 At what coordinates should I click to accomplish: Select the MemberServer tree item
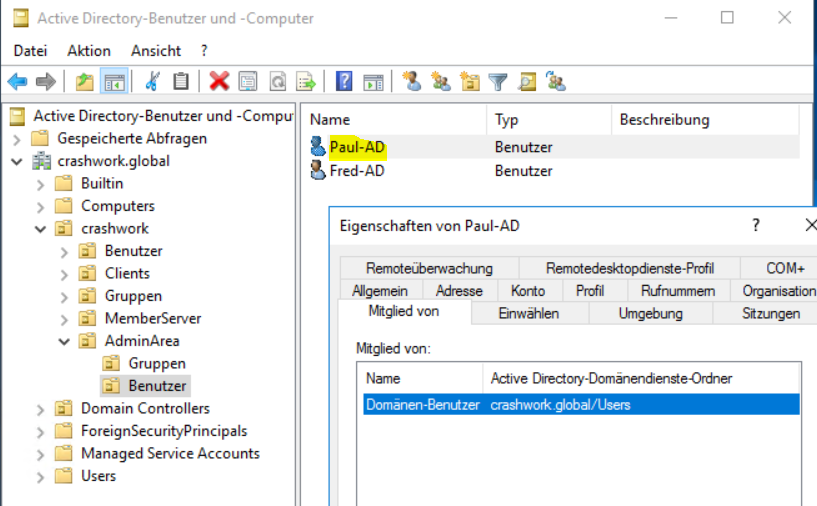(153, 318)
